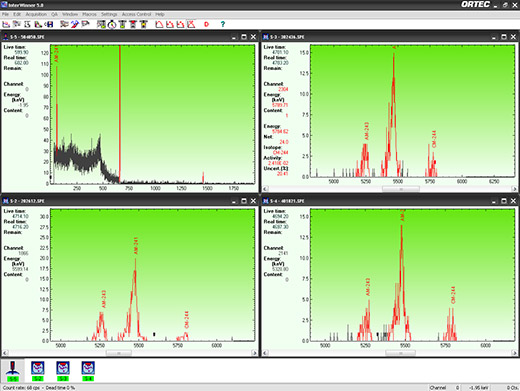Screen dimensions: 520x391
Task: Open the Help menu
Action: (160, 14)
